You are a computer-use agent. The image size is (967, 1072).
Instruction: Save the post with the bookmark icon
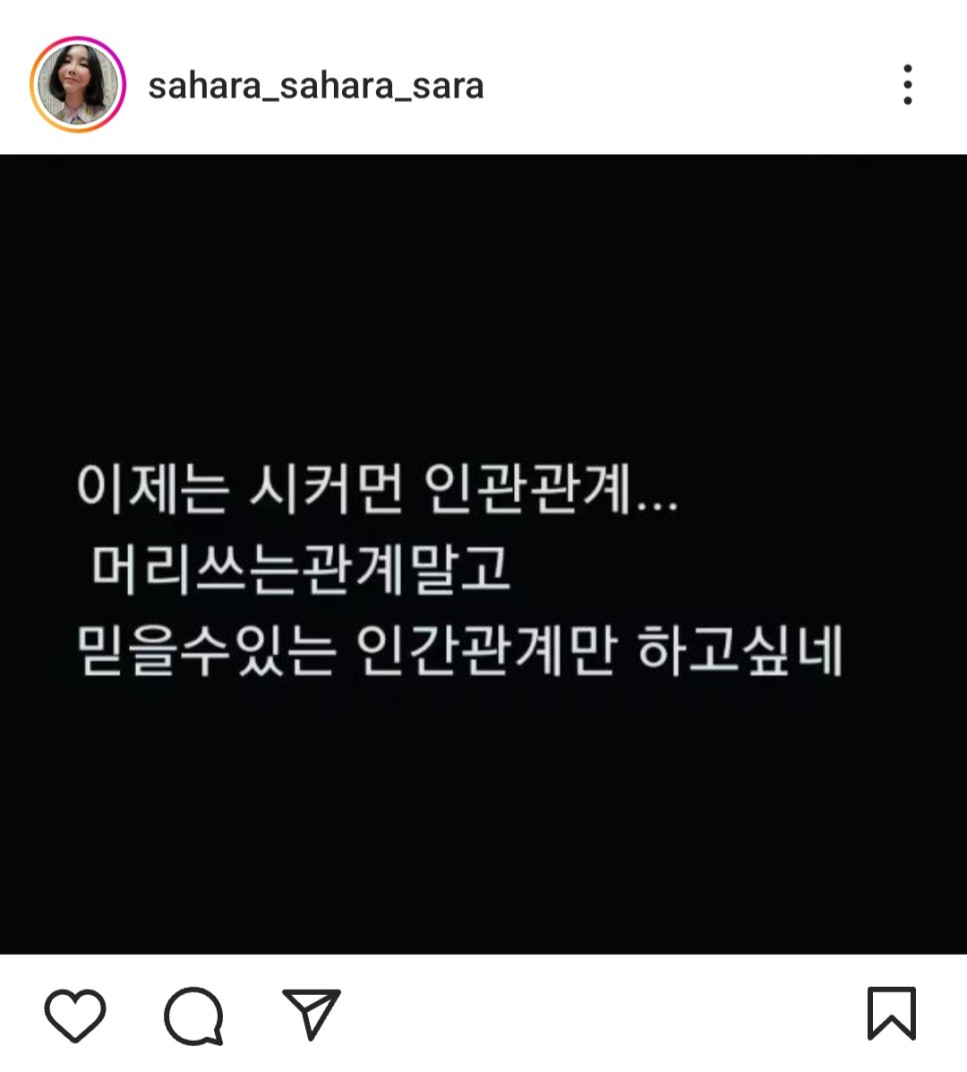(x=892, y=1013)
